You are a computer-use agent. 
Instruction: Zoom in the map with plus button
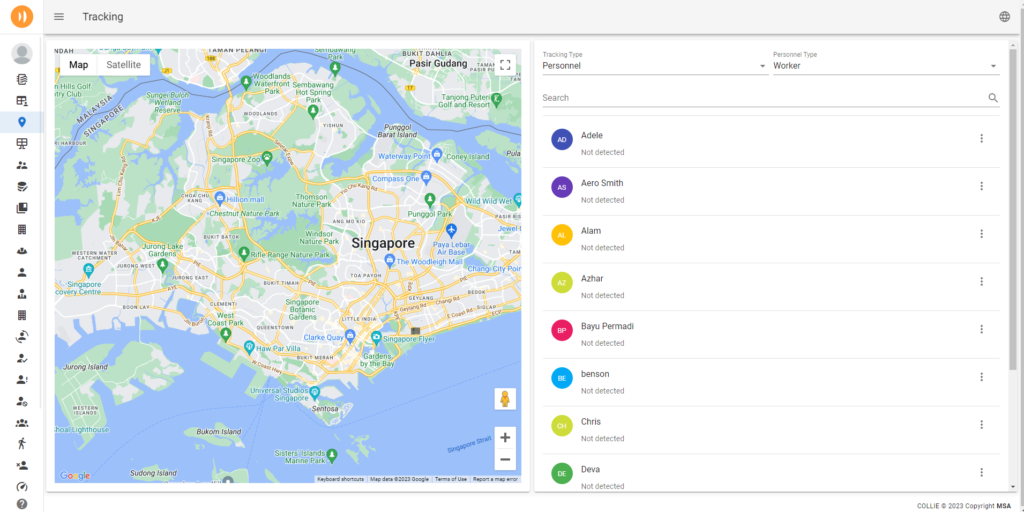click(x=505, y=438)
